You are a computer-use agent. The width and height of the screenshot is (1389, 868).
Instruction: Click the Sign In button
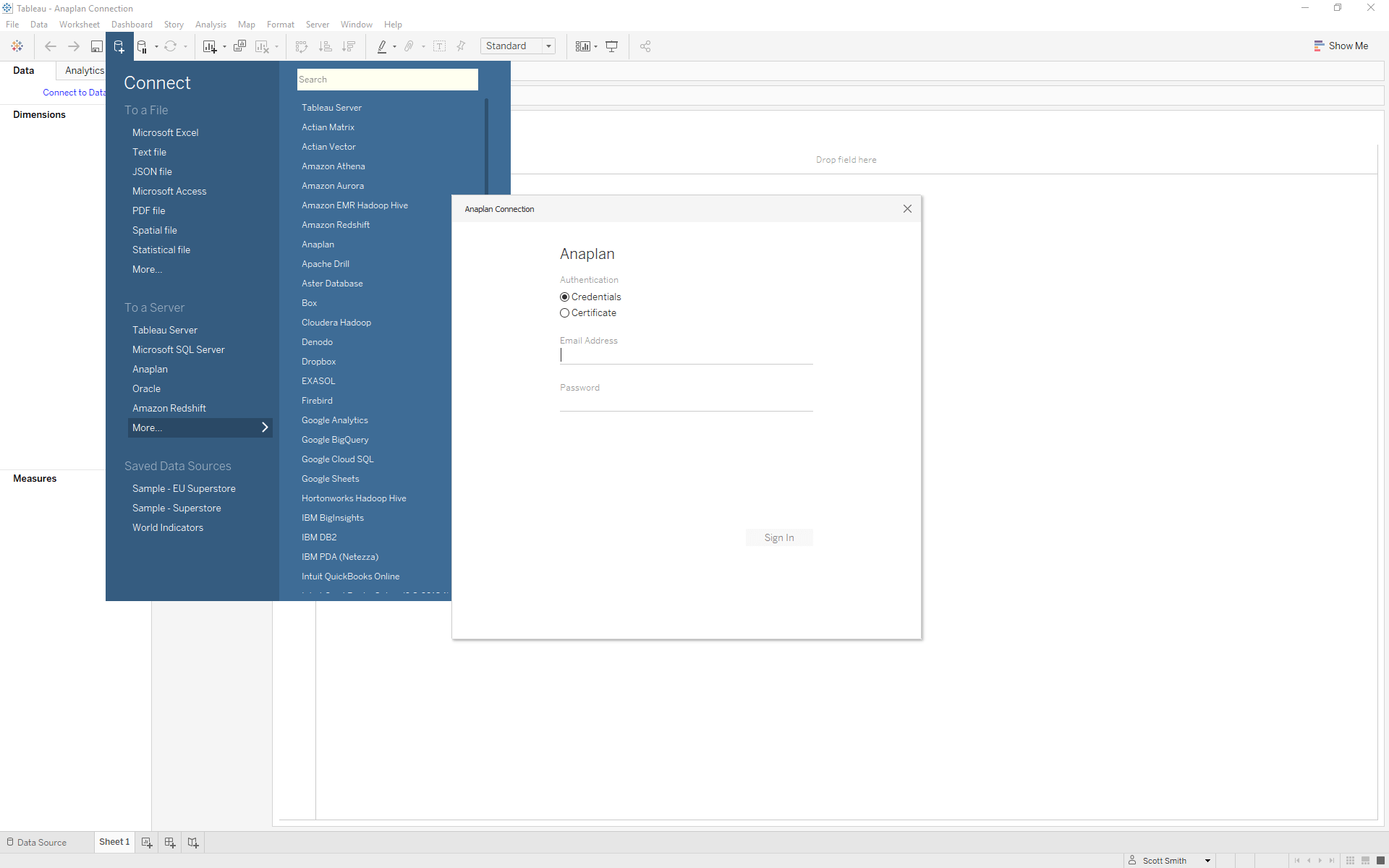point(779,537)
